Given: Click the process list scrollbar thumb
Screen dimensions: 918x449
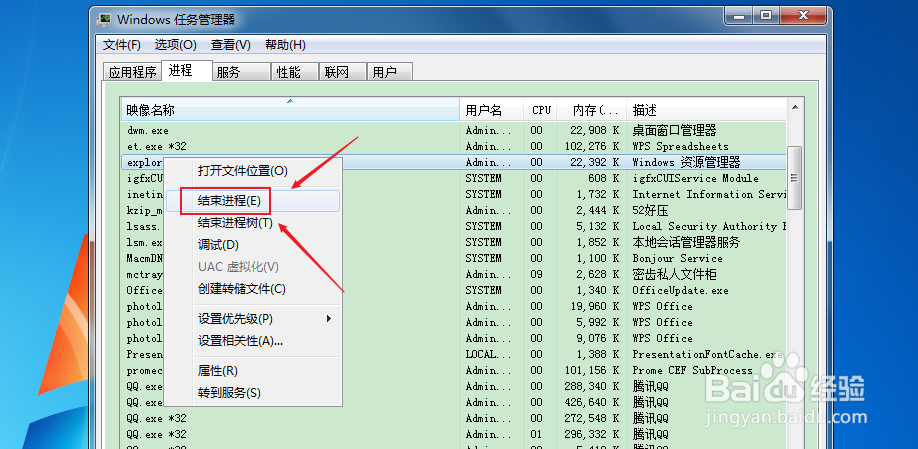Looking at the screenshot, I should click(x=794, y=177).
